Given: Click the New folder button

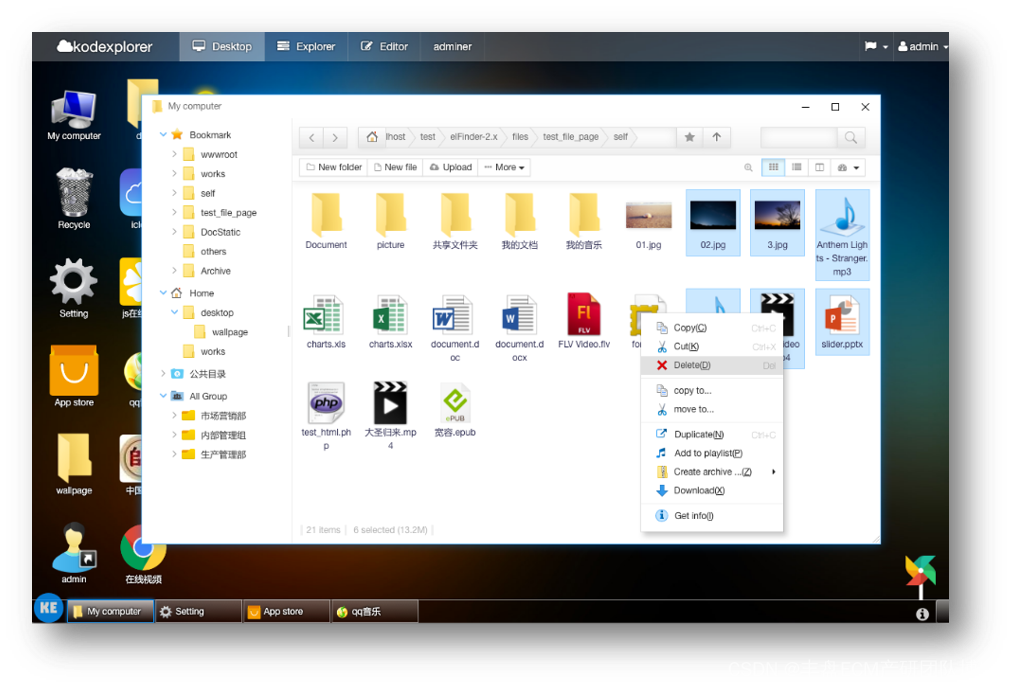Looking at the screenshot, I should [334, 168].
